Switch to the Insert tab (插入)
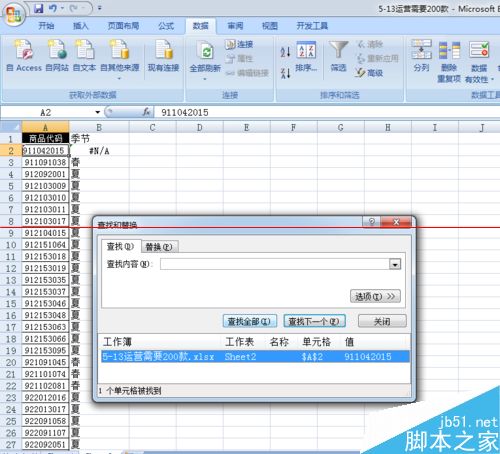The image size is (500, 454). pyautogui.click(x=81, y=26)
